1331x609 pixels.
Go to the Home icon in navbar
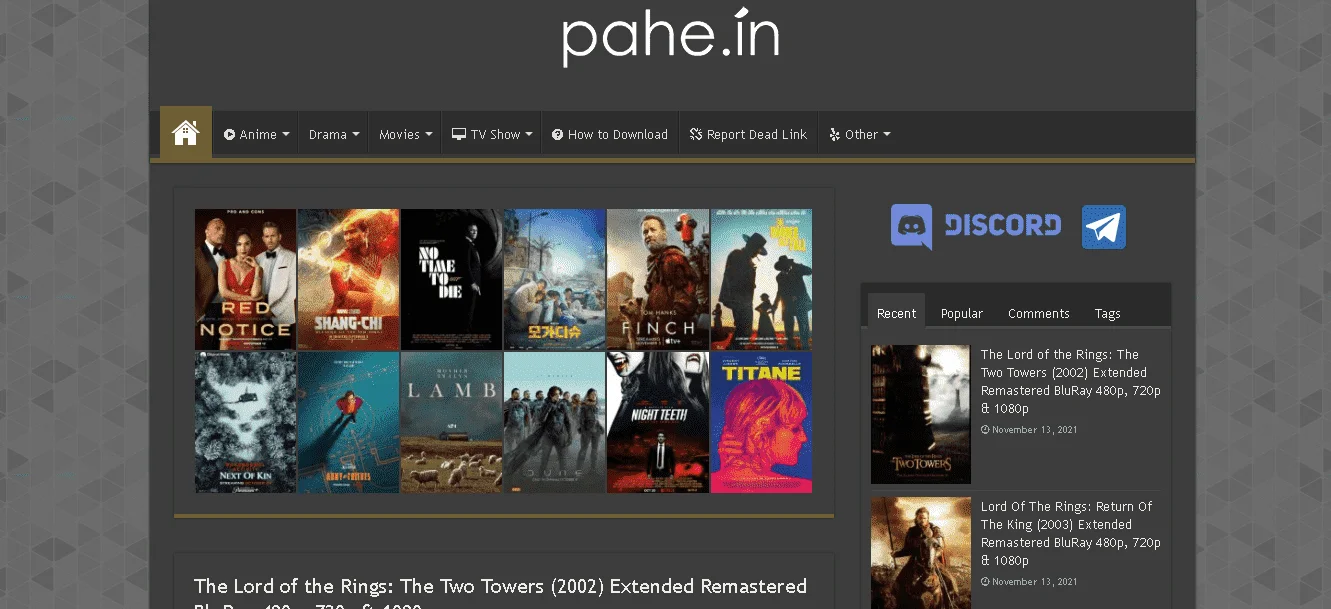(186, 133)
